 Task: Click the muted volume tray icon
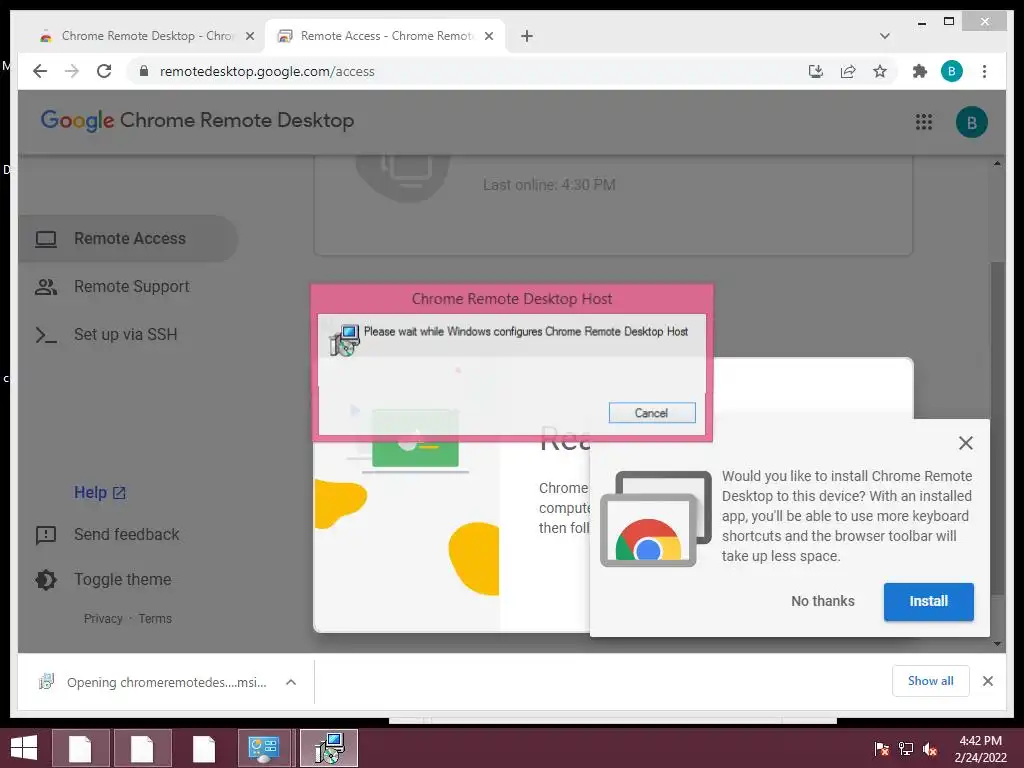click(930, 749)
